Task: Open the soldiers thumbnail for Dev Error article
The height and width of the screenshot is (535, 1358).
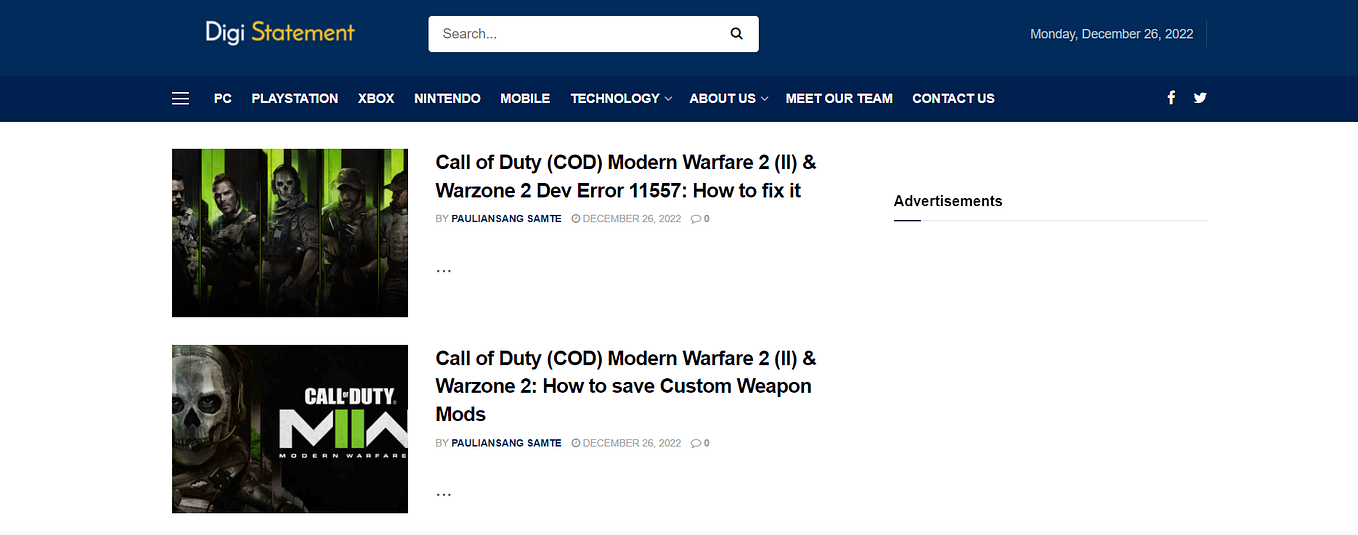Action: coord(290,233)
